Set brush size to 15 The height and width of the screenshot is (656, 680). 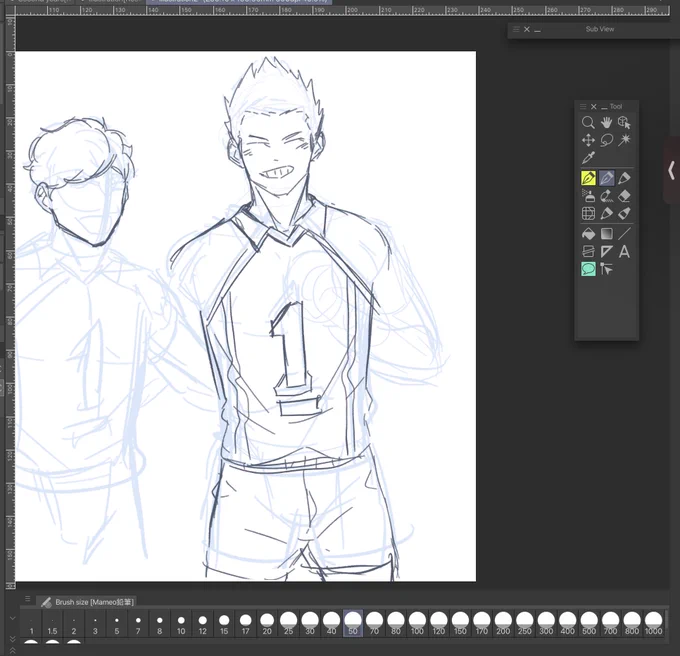[x=224, y=623]
